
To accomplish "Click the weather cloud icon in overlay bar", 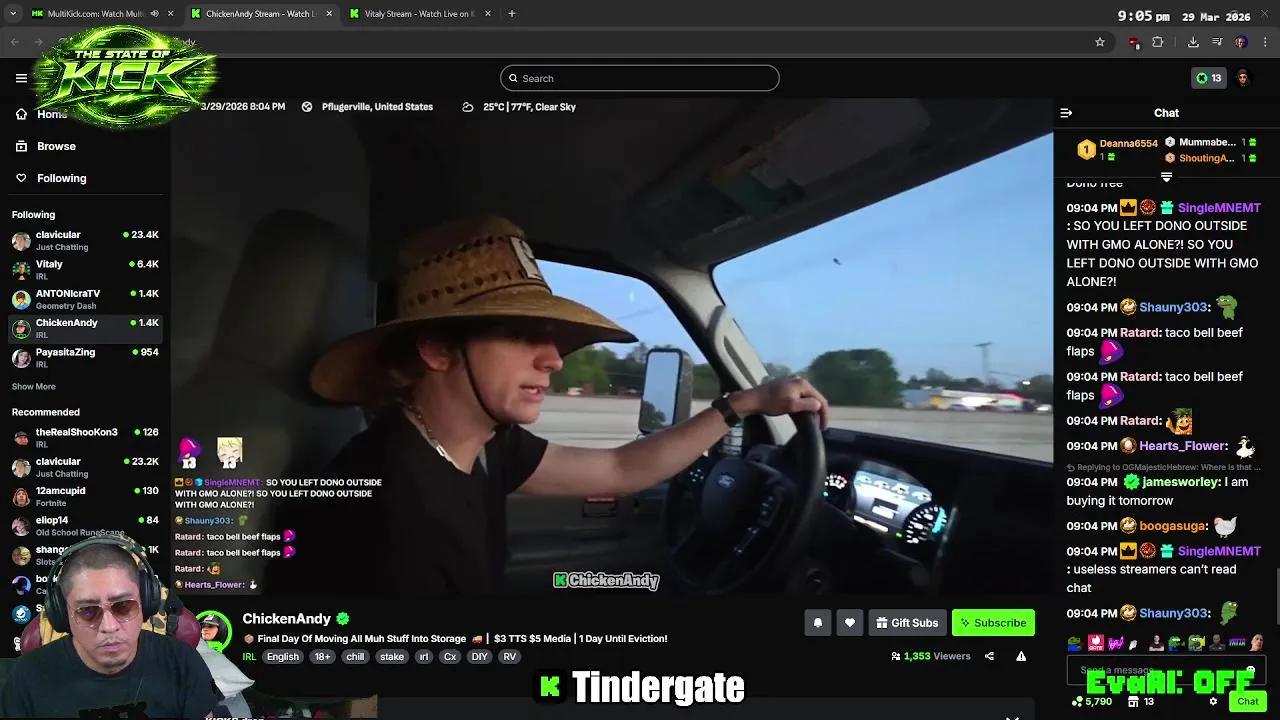I will click(x=467, y=107).
